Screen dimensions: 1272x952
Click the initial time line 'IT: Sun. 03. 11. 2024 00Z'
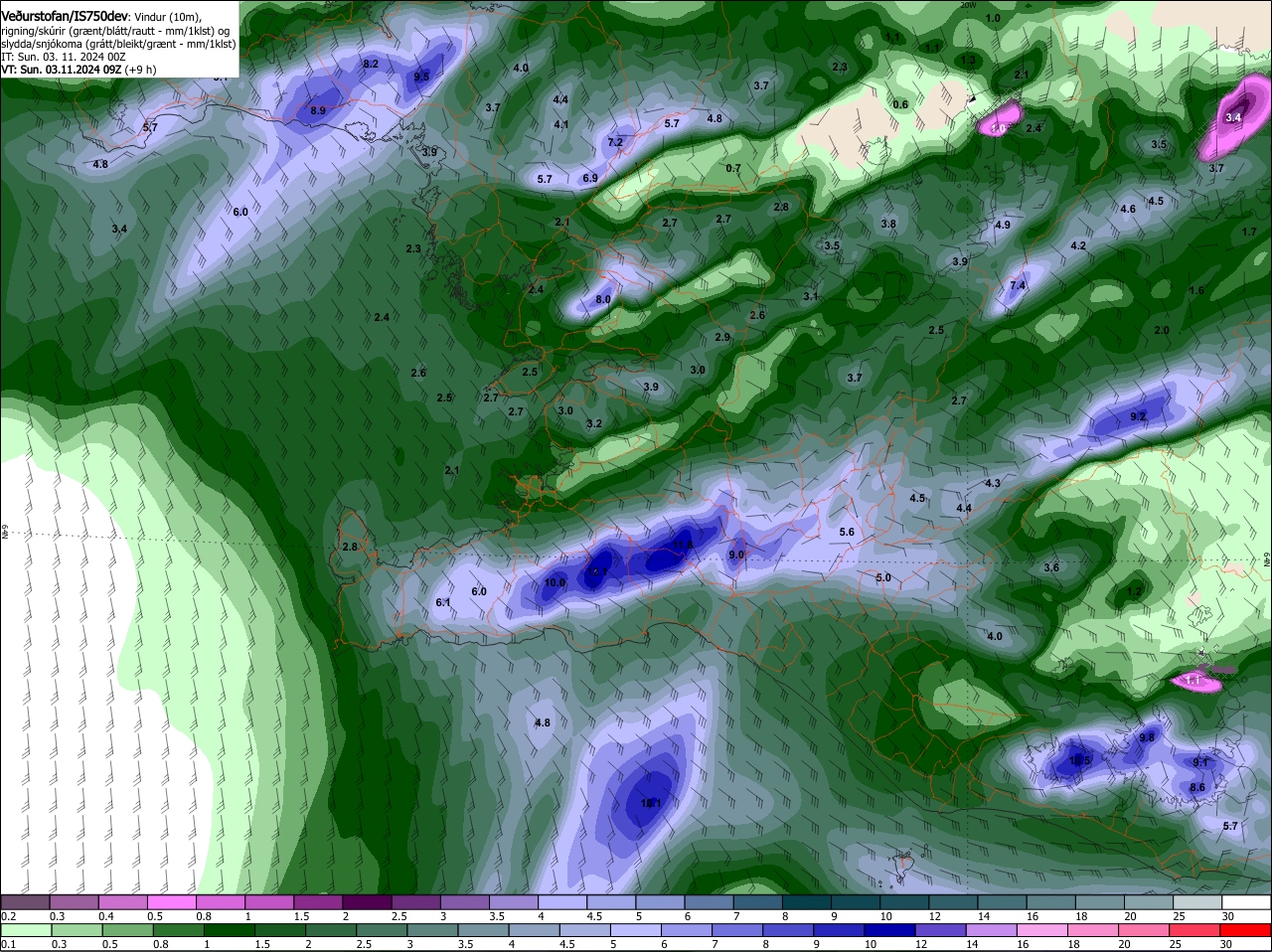click(63, 57)
